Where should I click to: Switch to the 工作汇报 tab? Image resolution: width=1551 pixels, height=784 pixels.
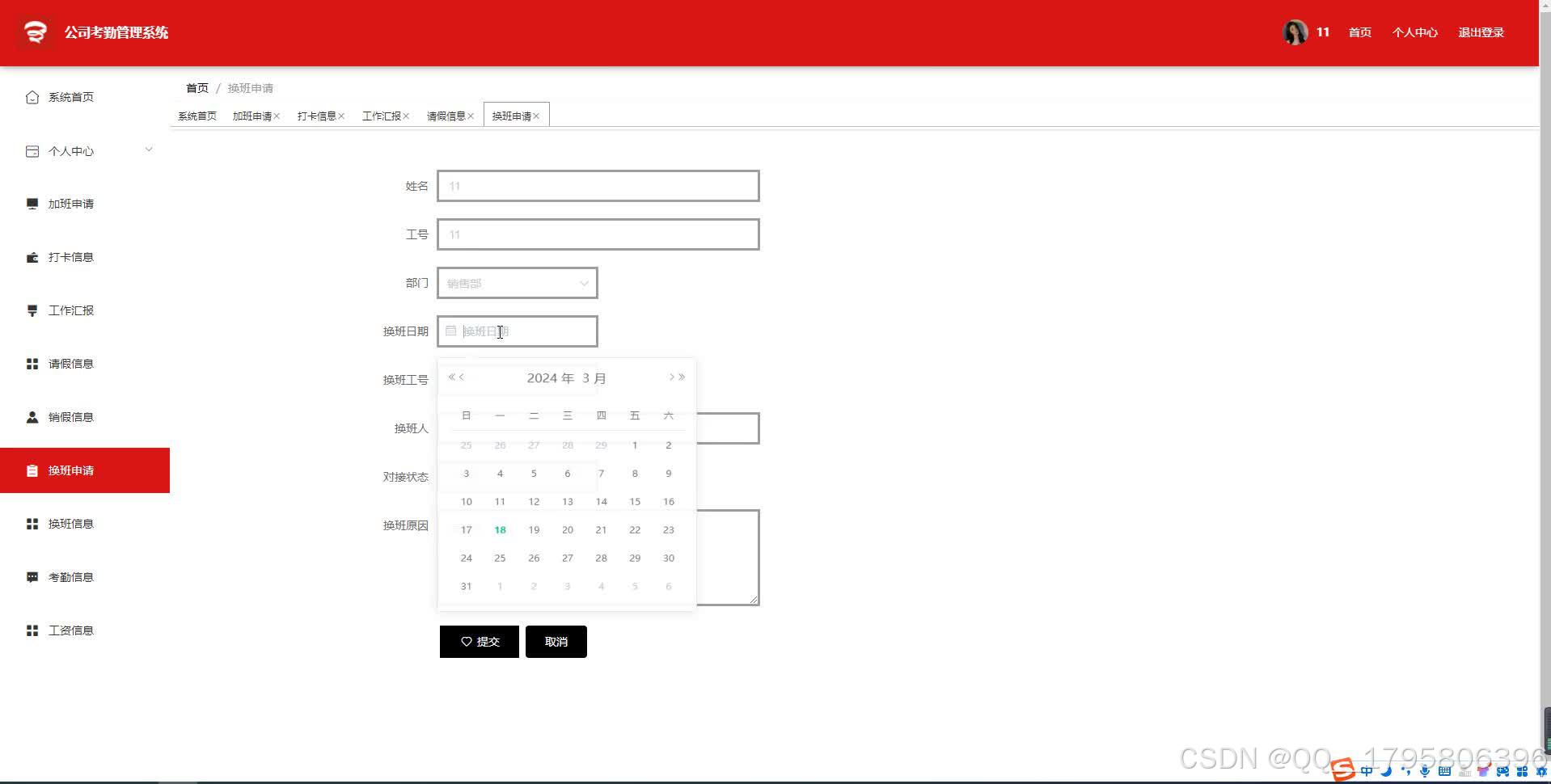click(382, 116)
